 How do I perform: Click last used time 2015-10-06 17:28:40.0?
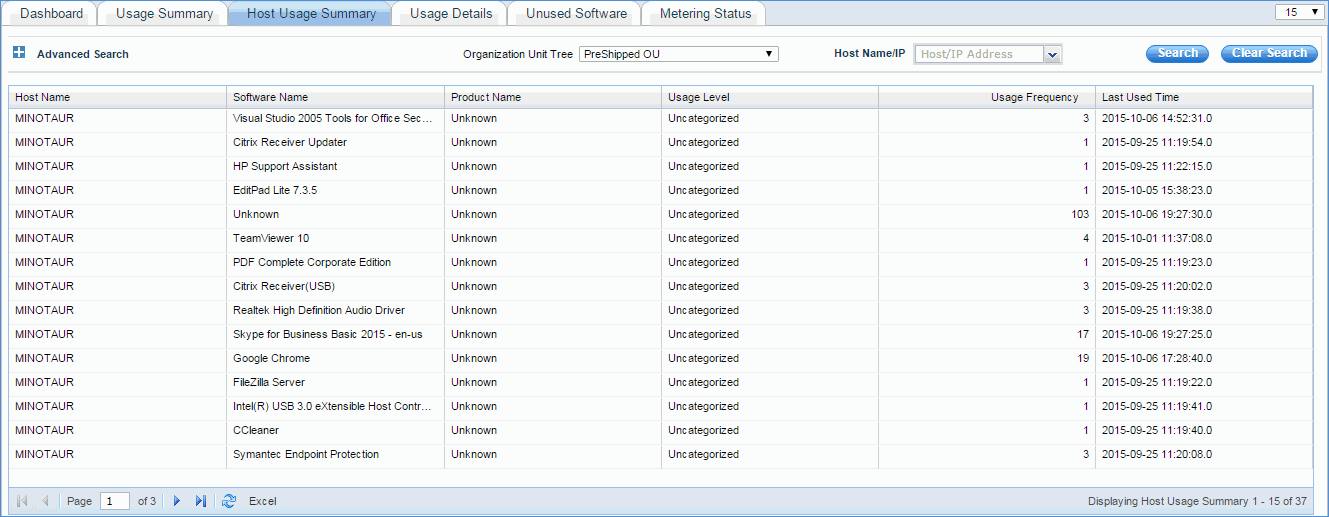point(1157,358)
